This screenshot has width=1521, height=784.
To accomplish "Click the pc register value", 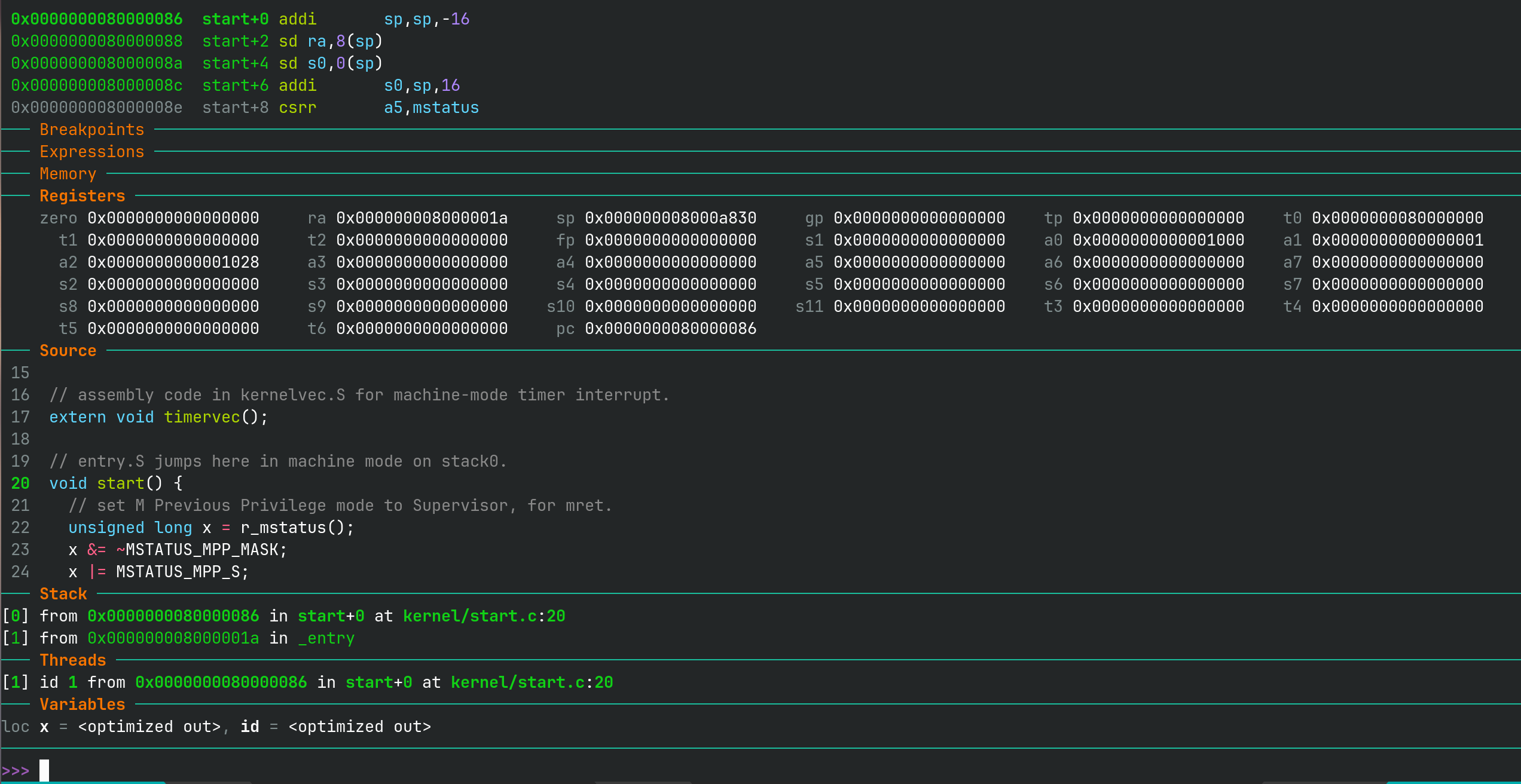I will [x=670, y=329].
